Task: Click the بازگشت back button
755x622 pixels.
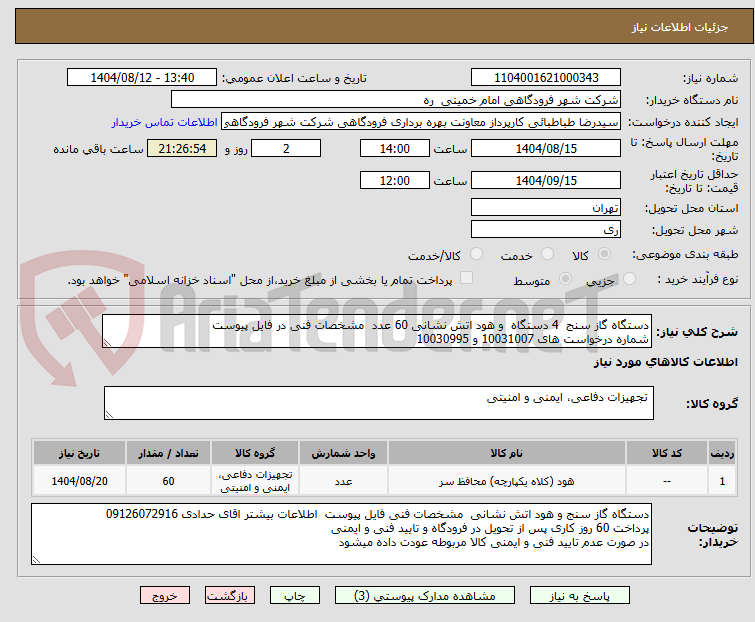Action: [230, 596]
